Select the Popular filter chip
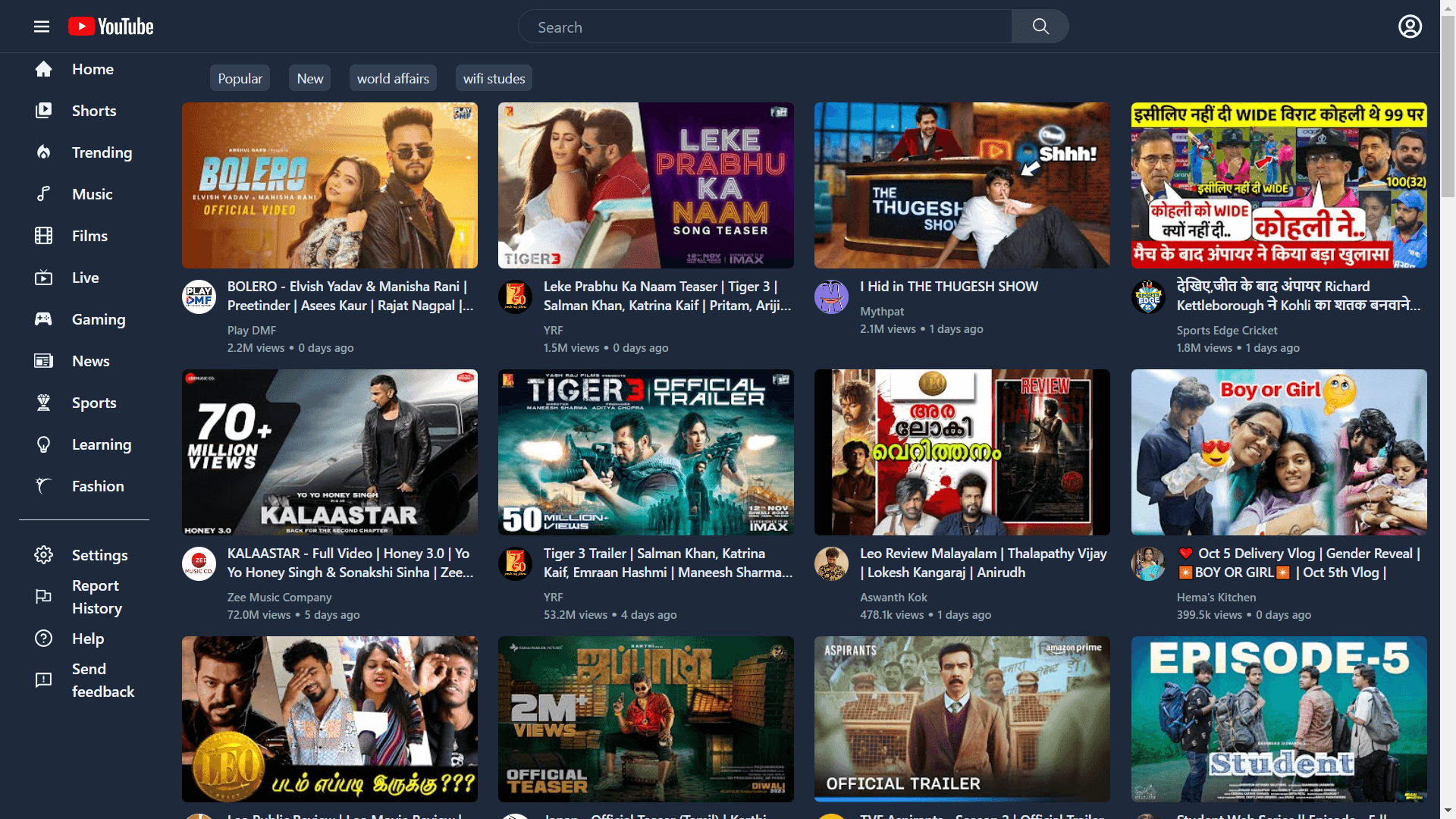The height and width of the screenshot is (819, 1456). [240, 78]
